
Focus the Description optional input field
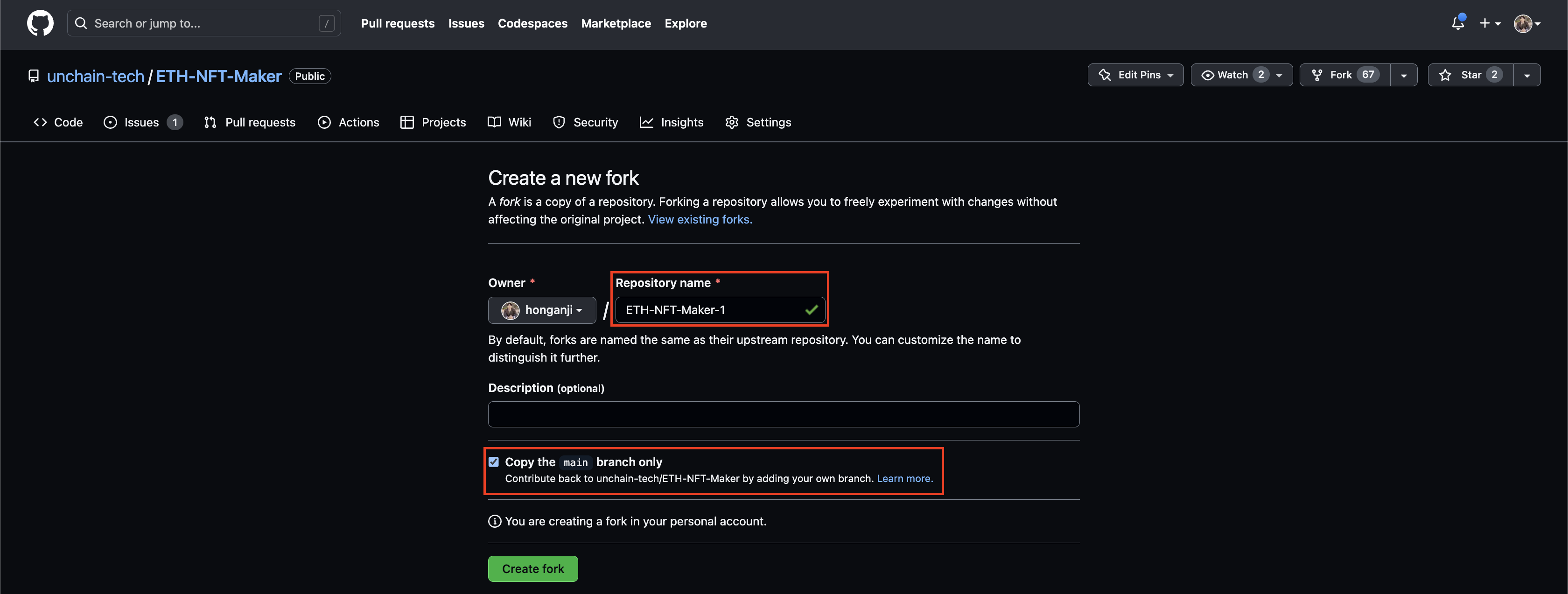click(784, 414)
